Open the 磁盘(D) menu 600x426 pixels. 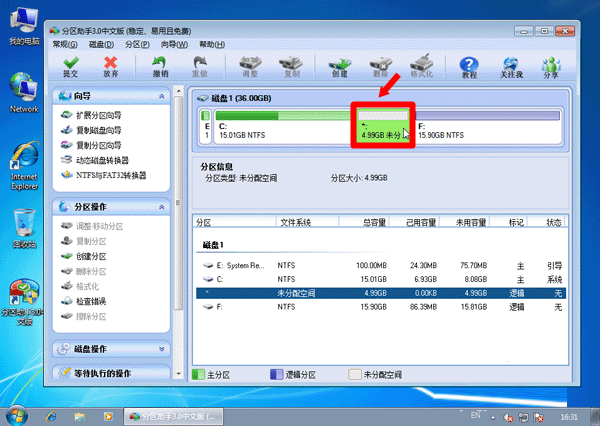tap(100, 45)
